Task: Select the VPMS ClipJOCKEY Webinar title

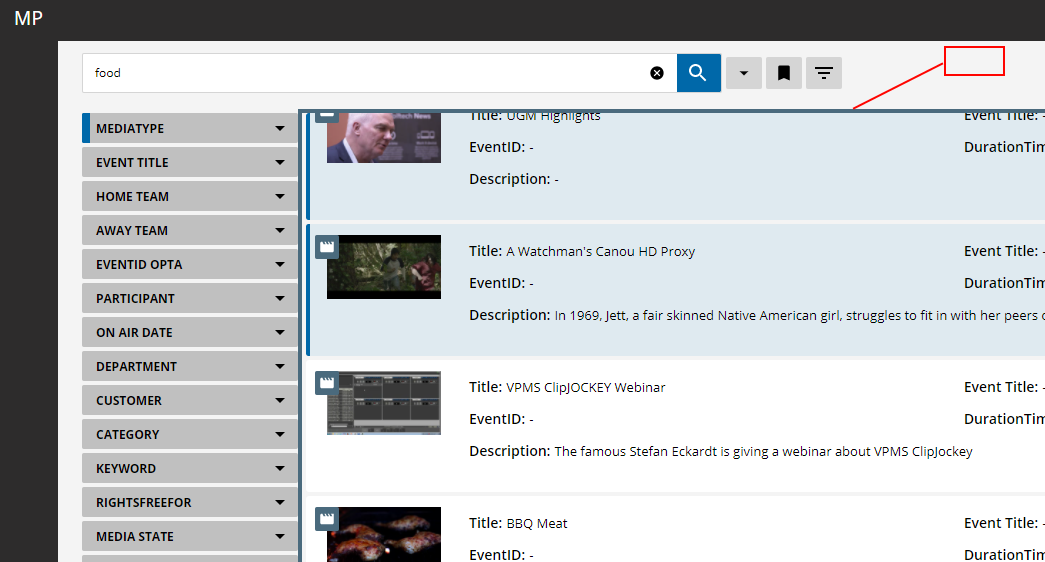Action: [x=585, y=388]
